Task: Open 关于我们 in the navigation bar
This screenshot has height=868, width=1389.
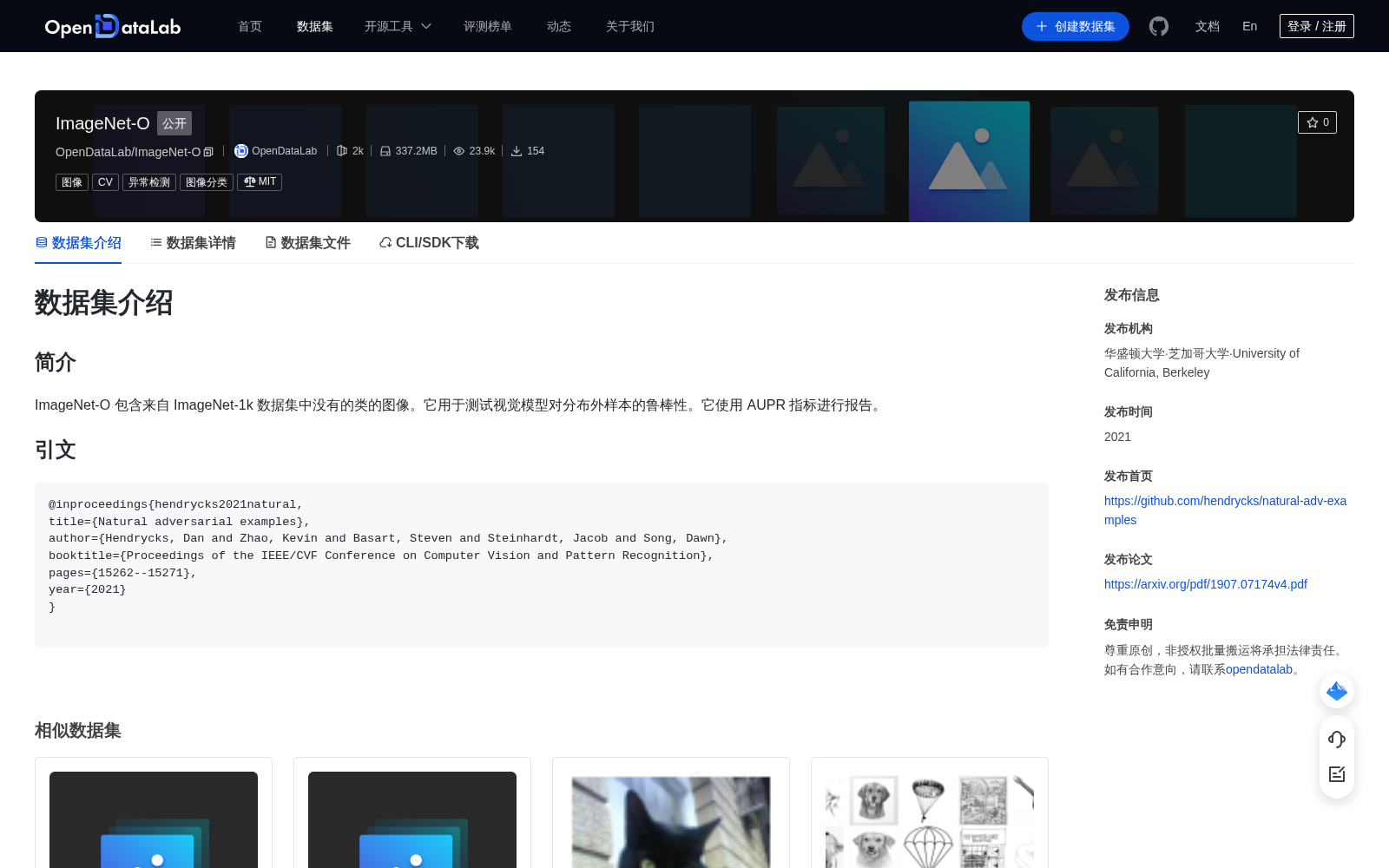Action: pyautogui.click(x=630, y=26)
